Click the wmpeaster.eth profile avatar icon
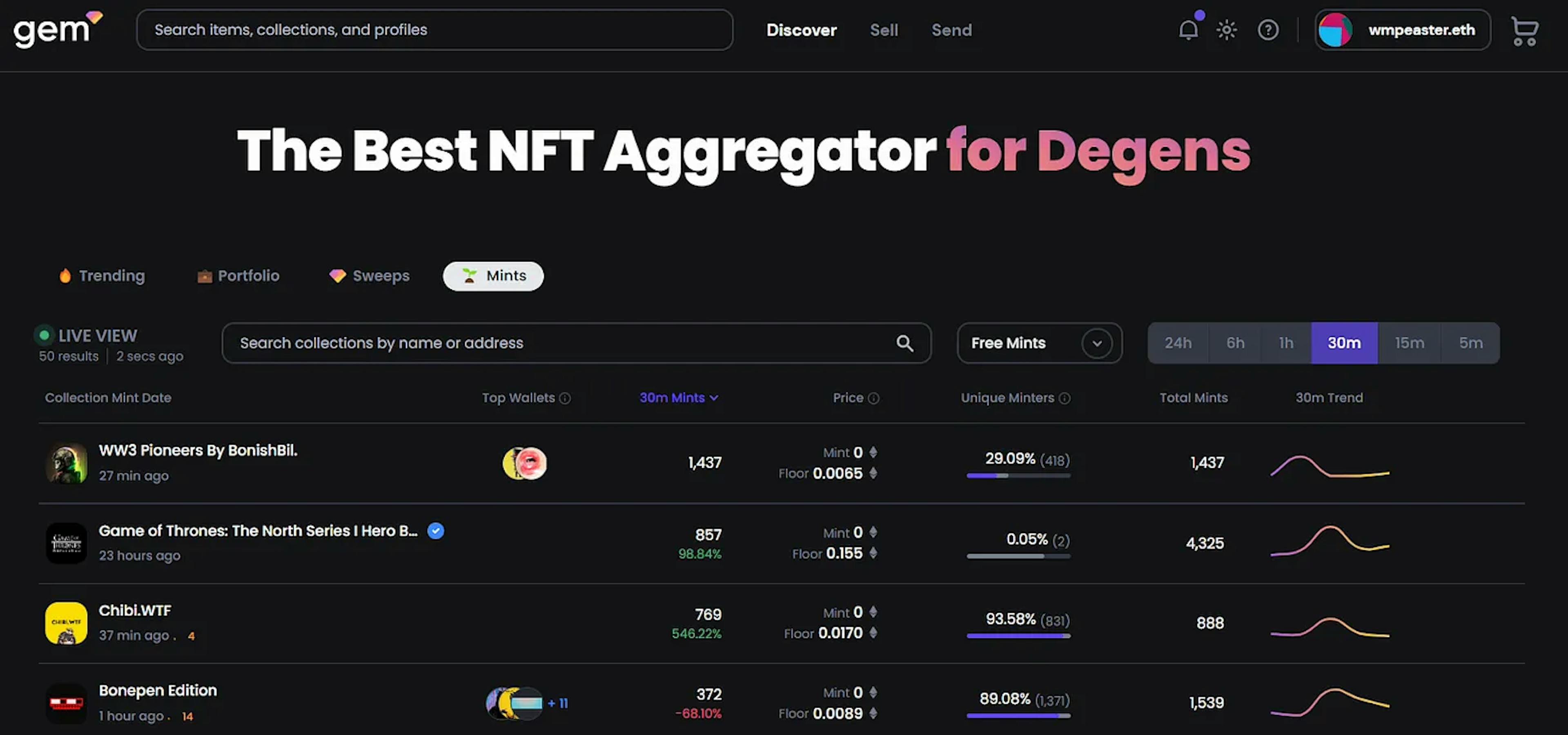Image resolution: width=1568 pixels, height=735 pixels. (1336, 29)
